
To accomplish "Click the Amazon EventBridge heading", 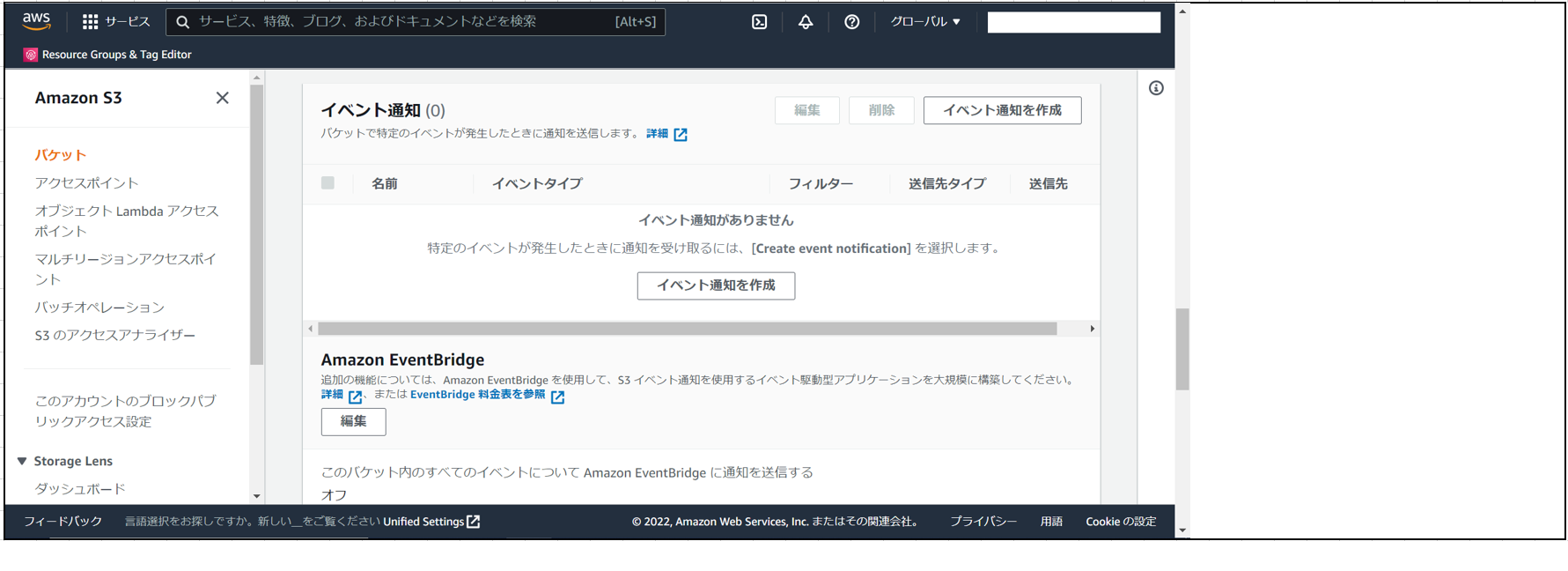I will 403,360.
